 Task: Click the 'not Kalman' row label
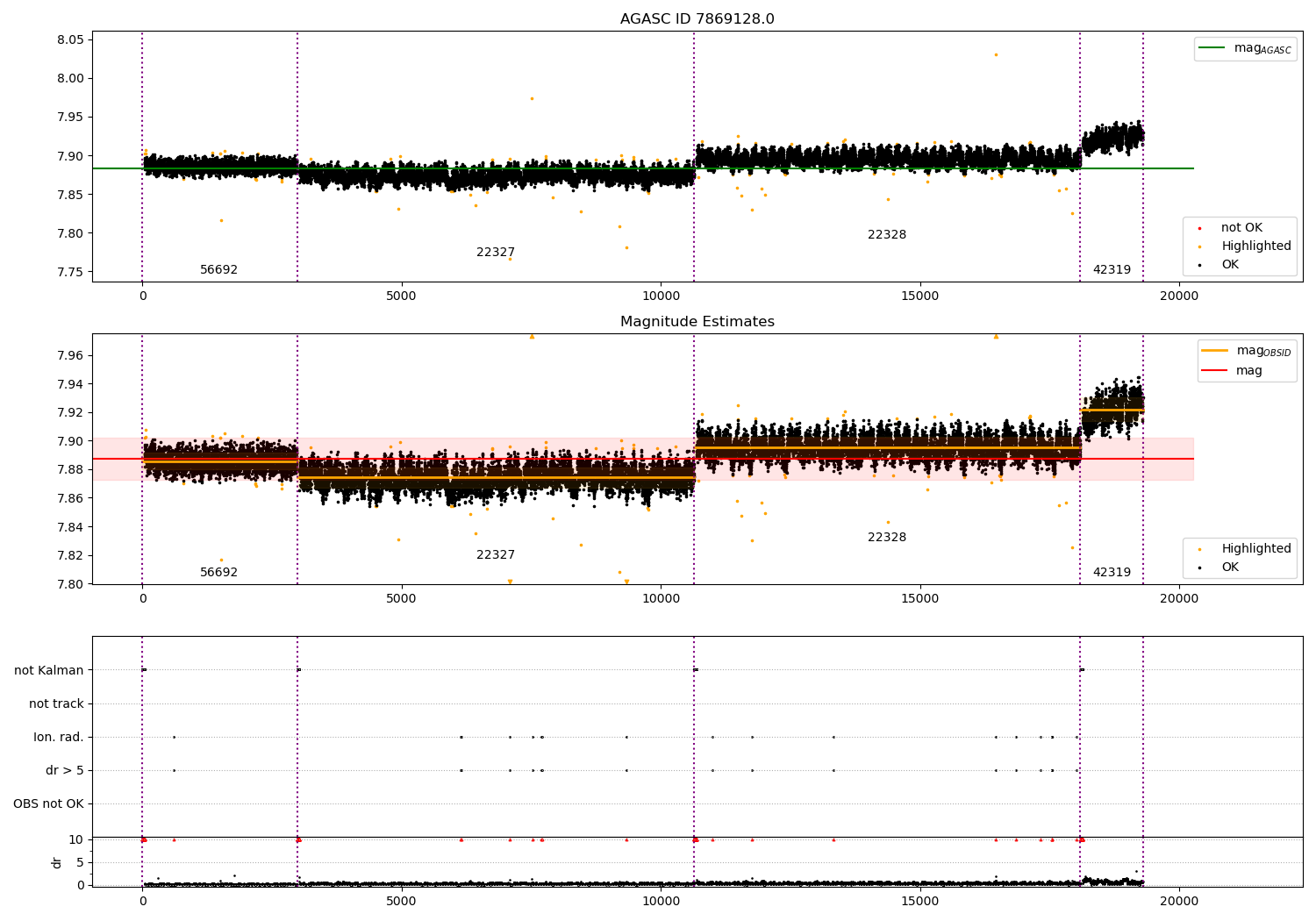(x=49, y=671)
